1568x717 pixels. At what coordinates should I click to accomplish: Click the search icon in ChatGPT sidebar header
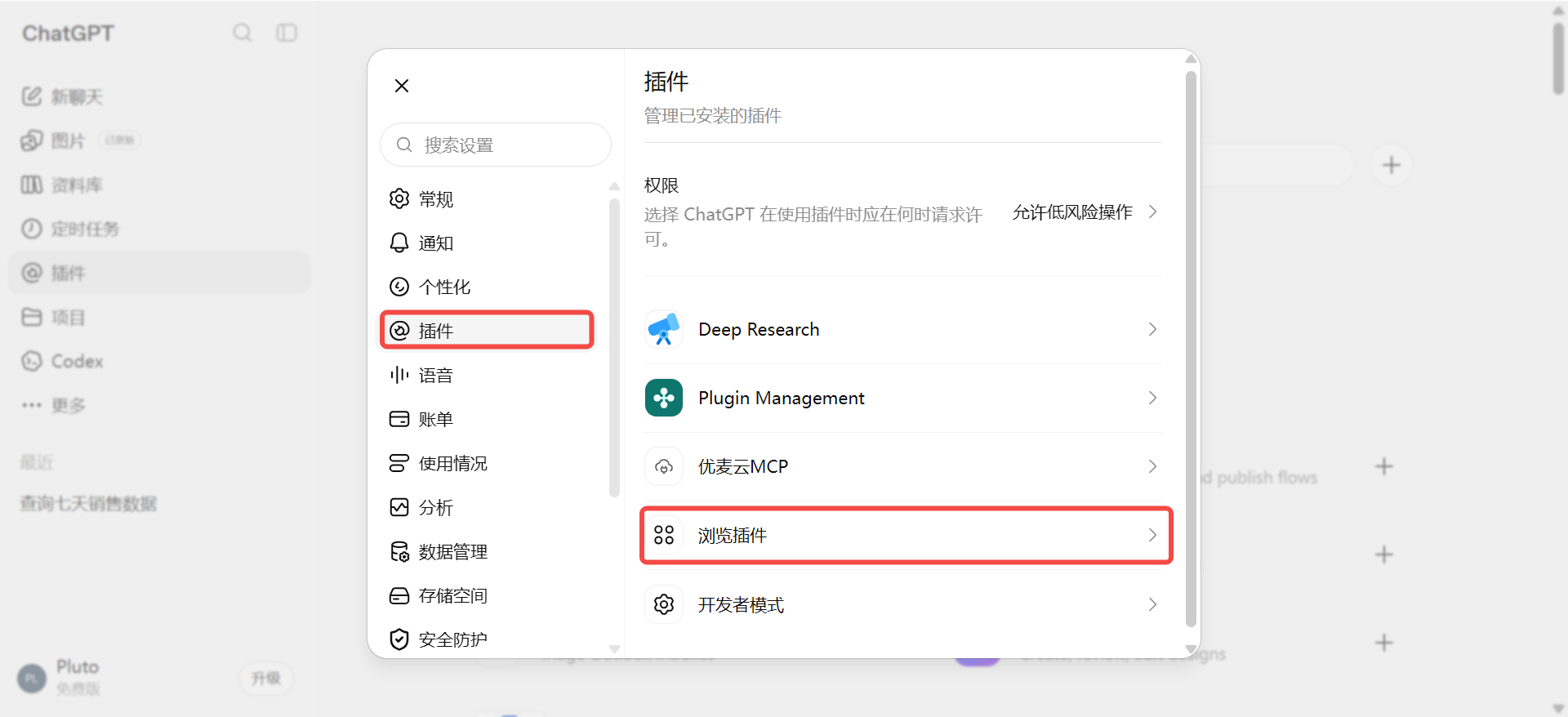(243, 33)
